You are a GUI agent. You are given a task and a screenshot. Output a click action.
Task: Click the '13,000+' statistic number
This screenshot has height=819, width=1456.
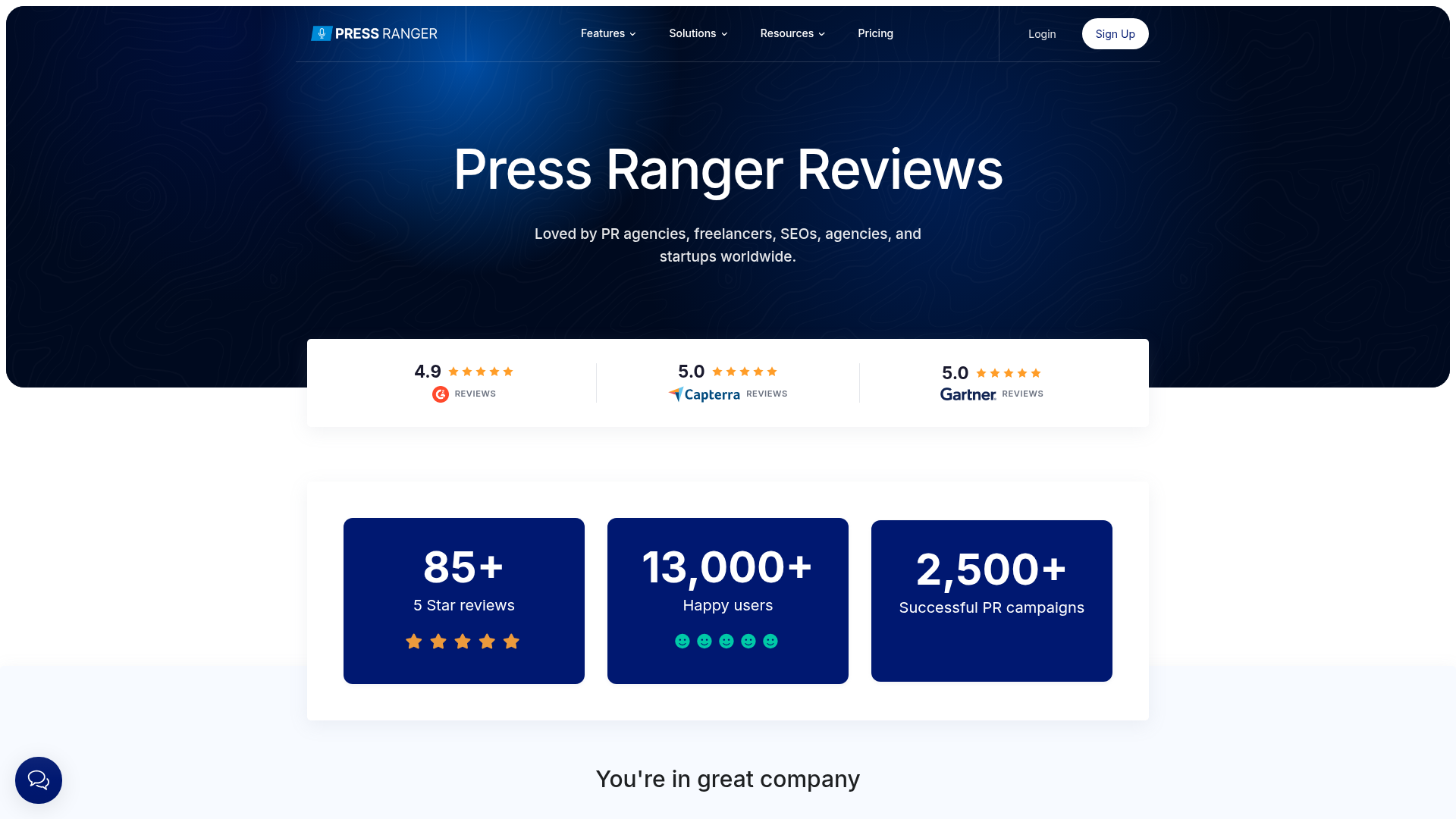pyautogui.click(x=727, y=567)
